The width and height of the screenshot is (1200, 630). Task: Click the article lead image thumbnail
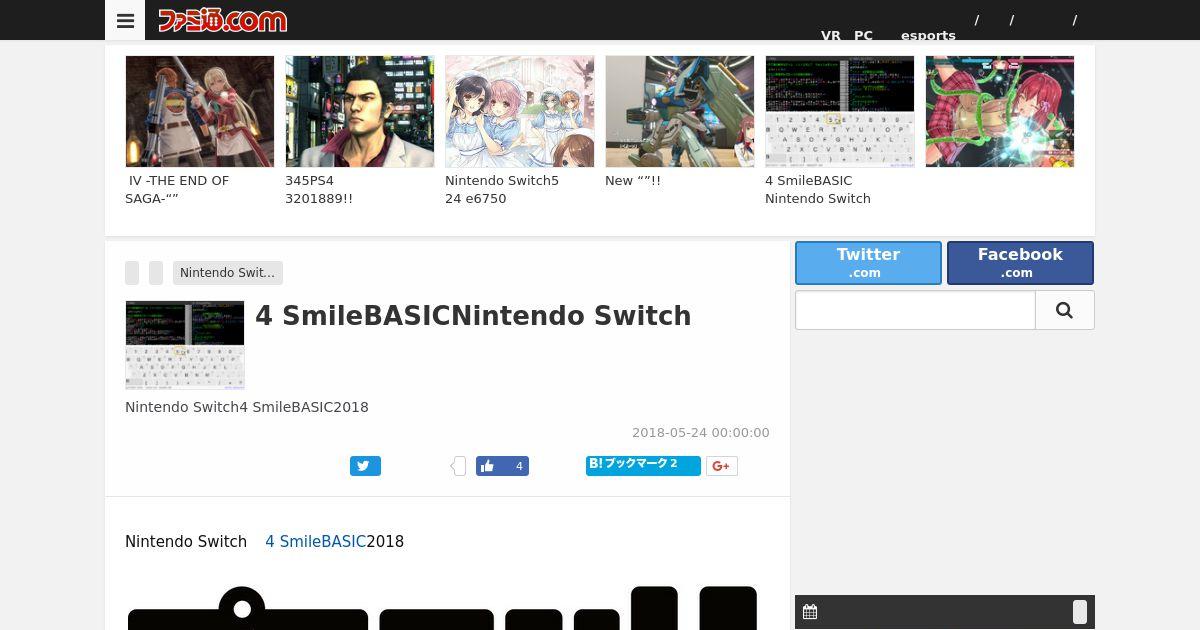click(x=185, y=345)
